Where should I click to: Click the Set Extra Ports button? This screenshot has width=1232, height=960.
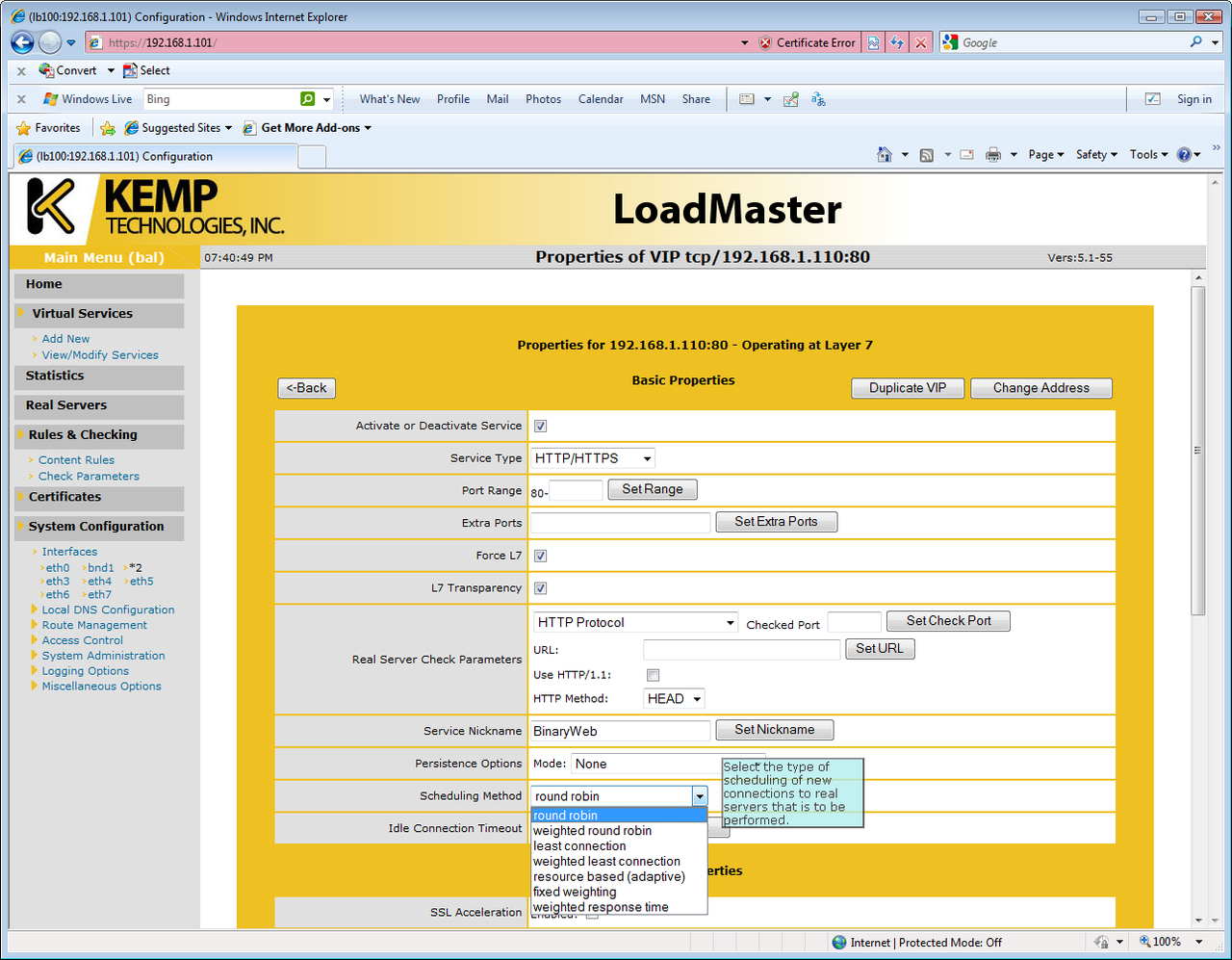coord(776,522)
